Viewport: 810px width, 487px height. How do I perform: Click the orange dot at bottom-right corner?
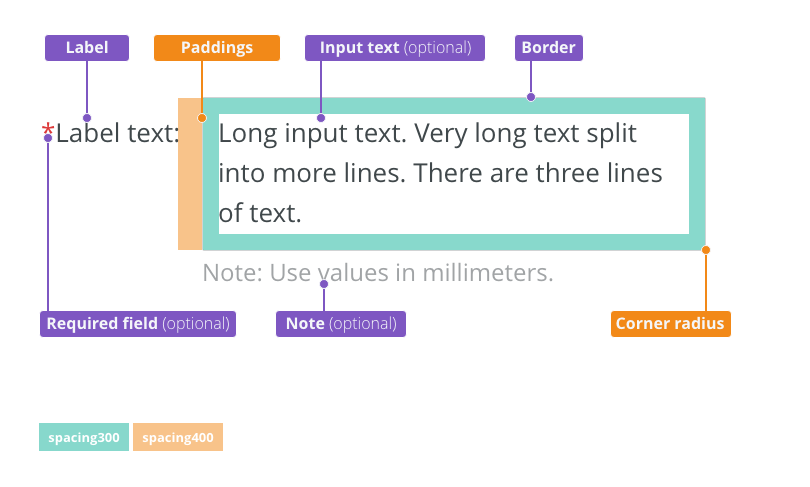(x=706, y=250)
